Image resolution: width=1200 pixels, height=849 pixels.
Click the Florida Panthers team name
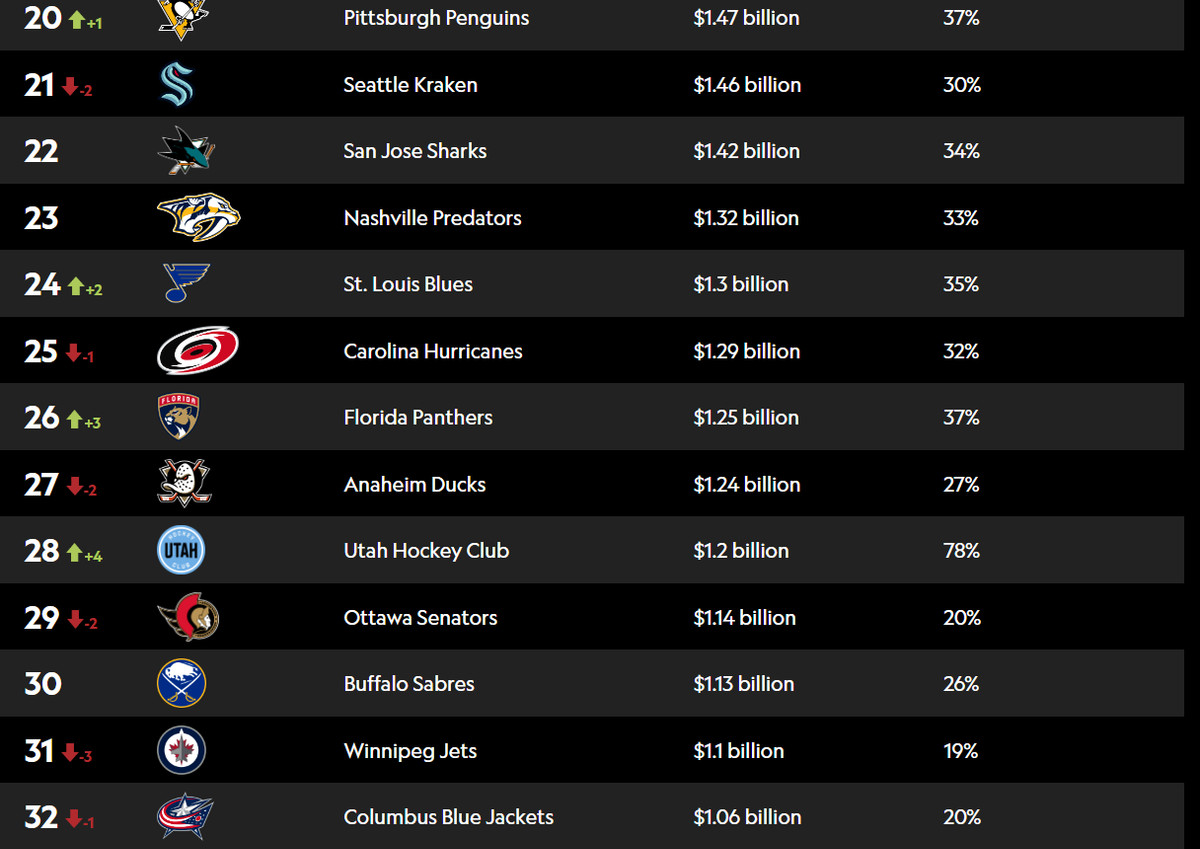tap(418, 417)
